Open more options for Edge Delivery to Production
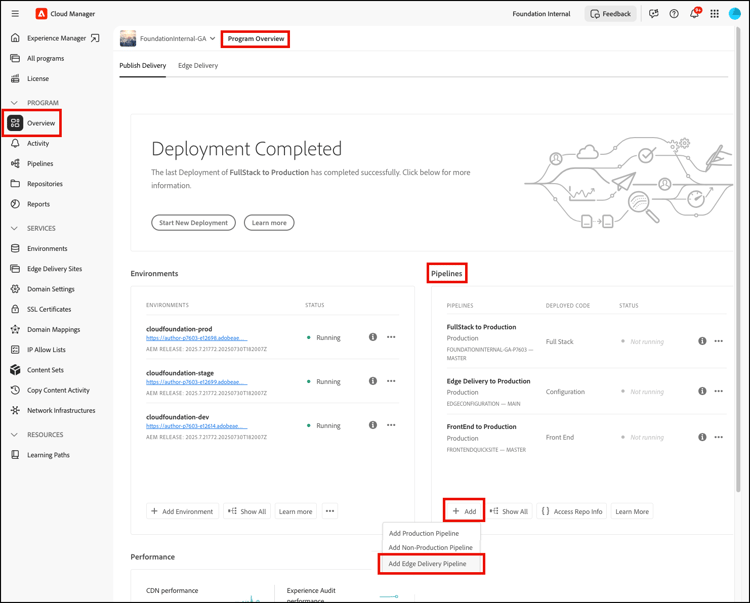This screenshot has width=750, height=603. pyautogui.click(x=719, y=391)
